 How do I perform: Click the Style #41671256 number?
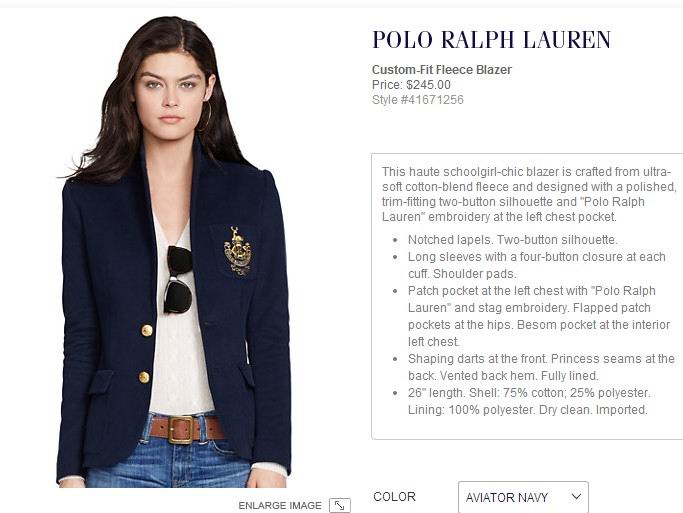click(x=418, y=100)
